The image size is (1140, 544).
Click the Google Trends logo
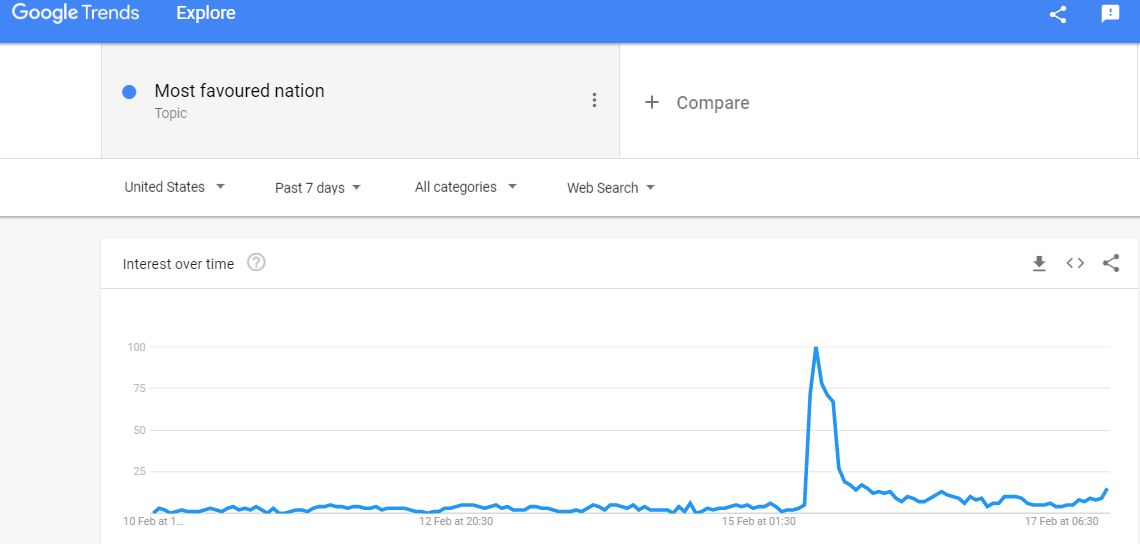pyautogui.click(x=76, y=13)
